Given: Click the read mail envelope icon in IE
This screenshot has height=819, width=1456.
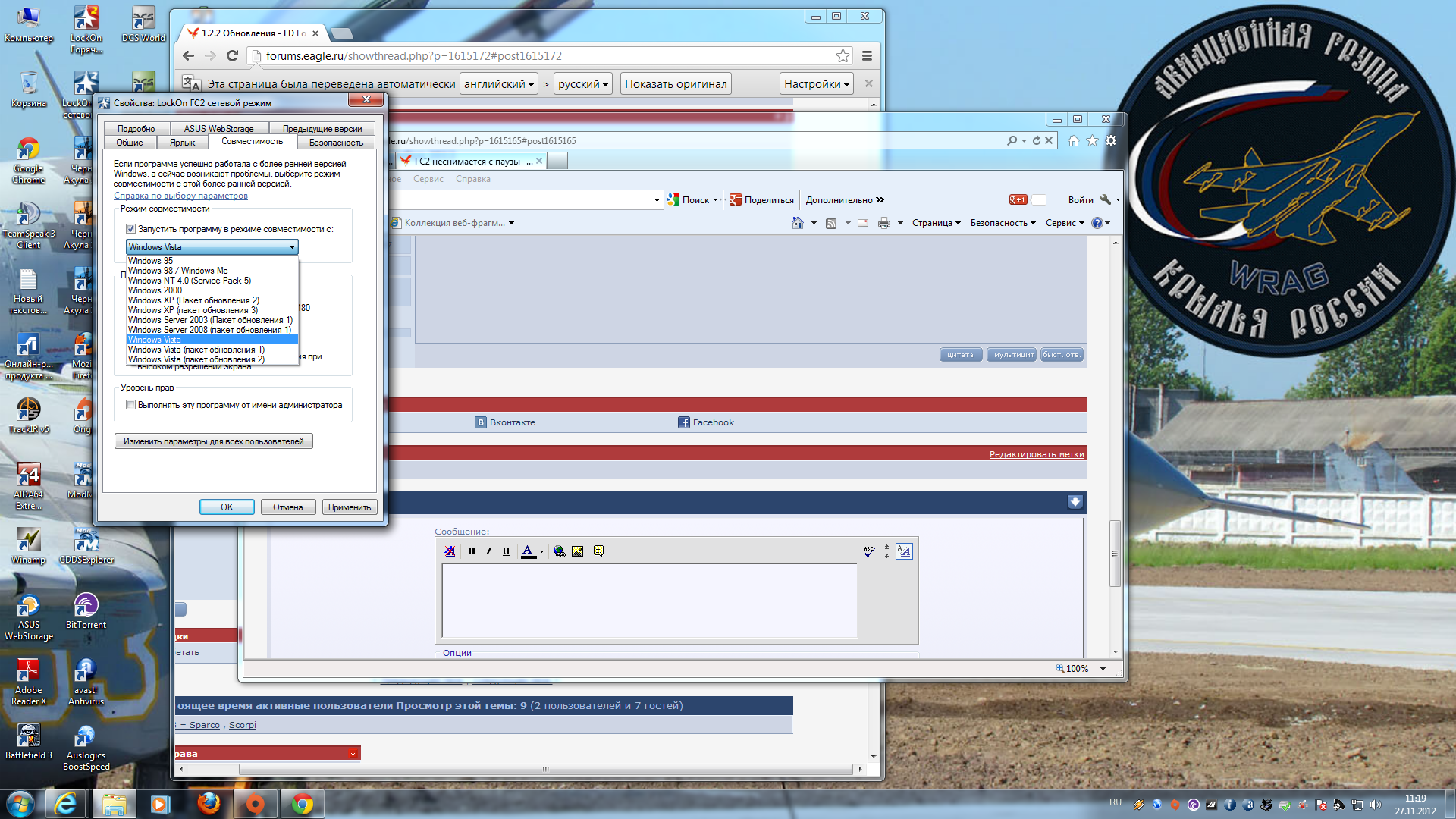Looking at the screenshot, I should [x=863, y=223].
